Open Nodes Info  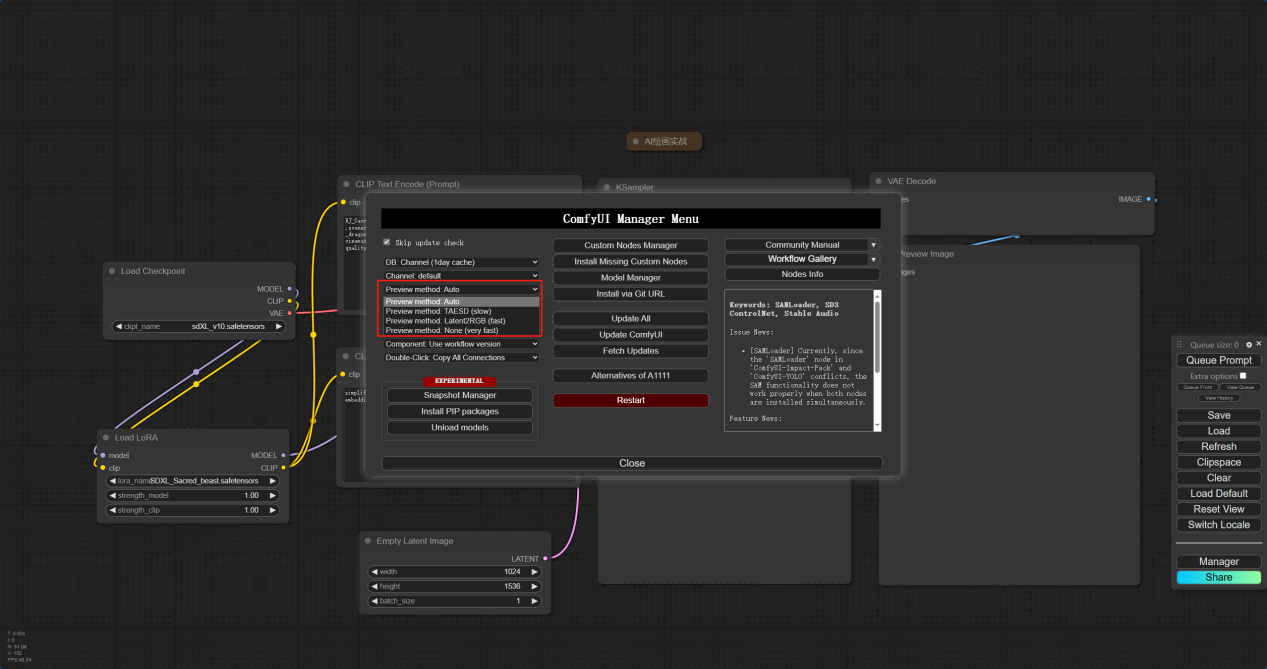[x=802, y=274]
